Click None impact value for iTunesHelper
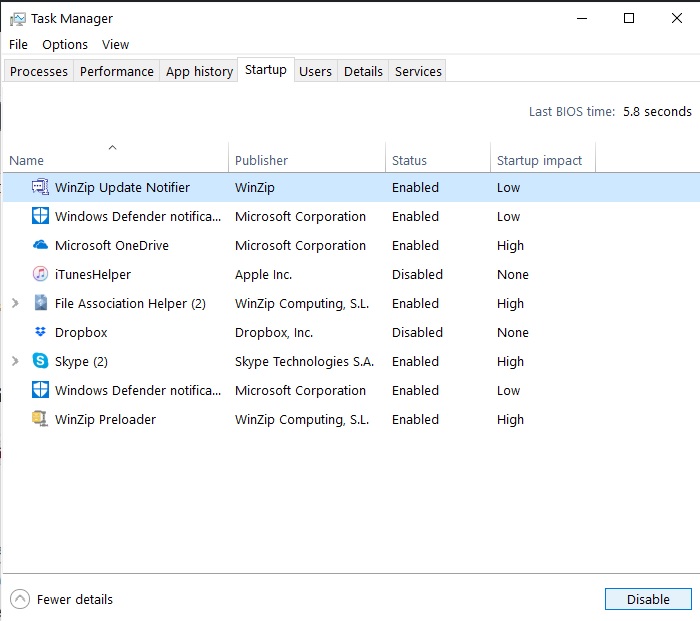Screen dimensions: 700x621 pyautogui.click(x=512, y=275)
